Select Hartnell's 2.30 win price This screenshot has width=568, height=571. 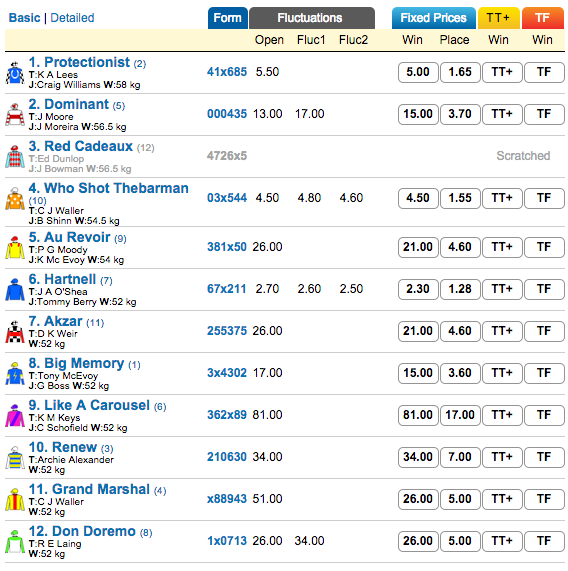coord(418,289)
